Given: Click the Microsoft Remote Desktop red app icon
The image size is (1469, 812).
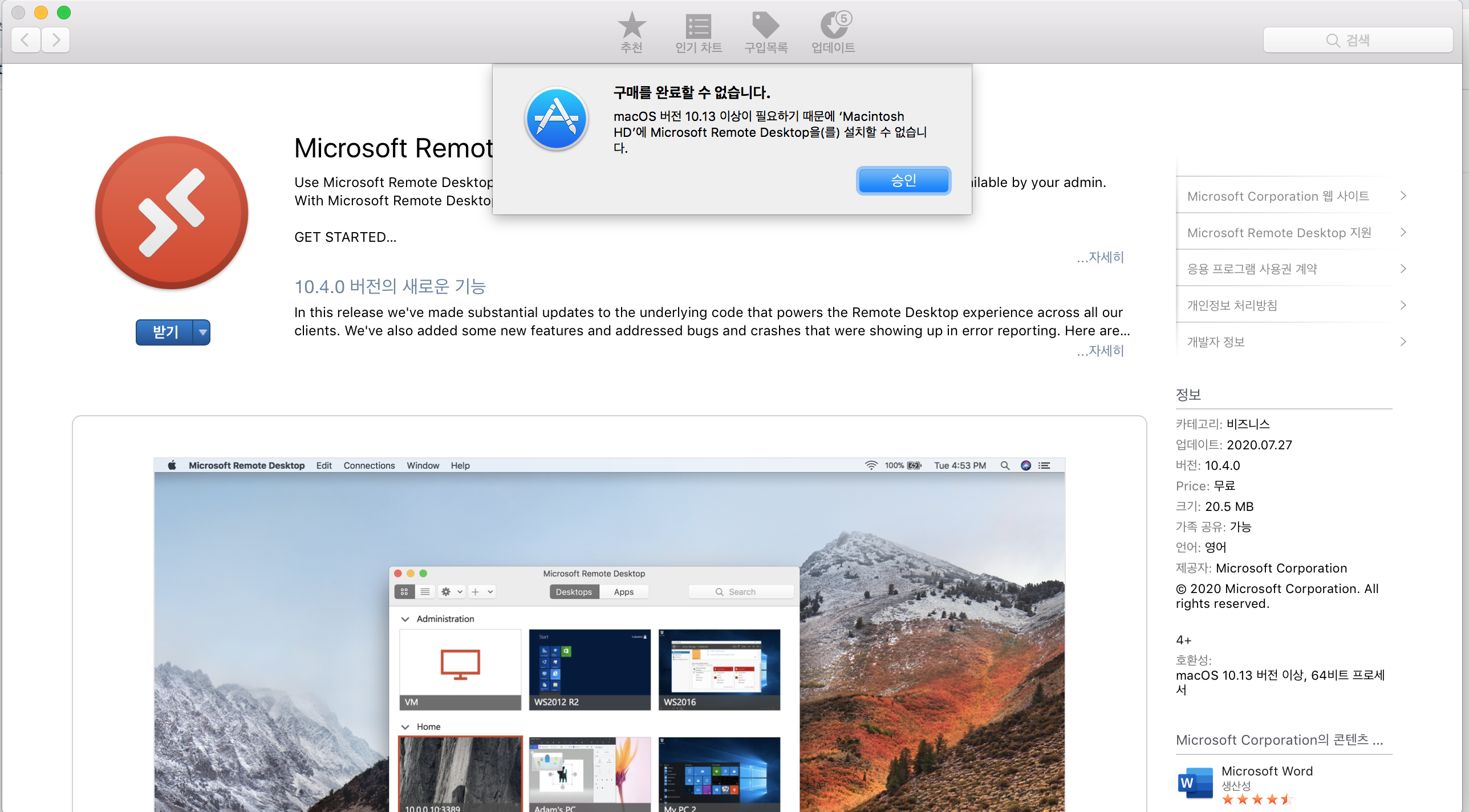Looking at the screenshot, I should pyautogui.click(x=172, y=212).
